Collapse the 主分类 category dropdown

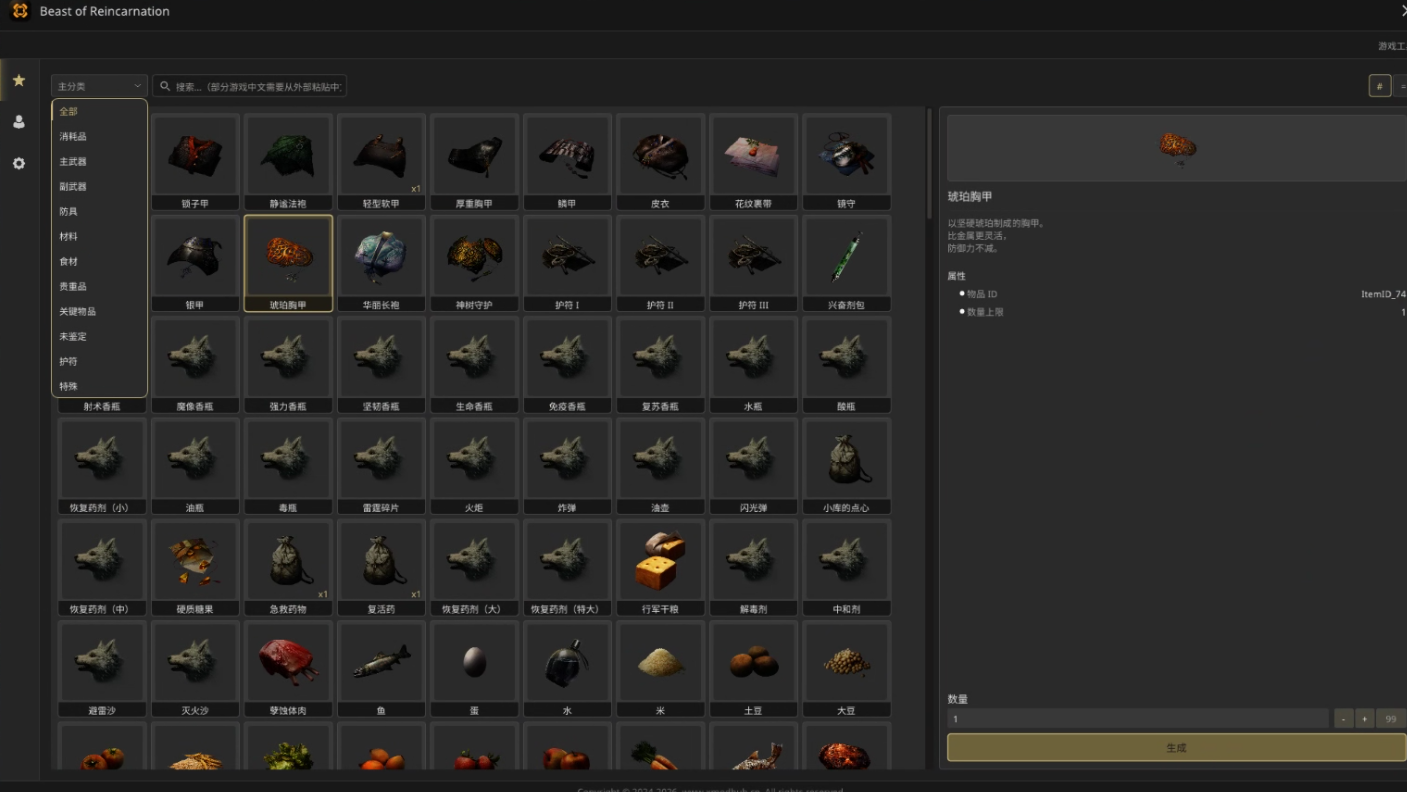[99, 87]
